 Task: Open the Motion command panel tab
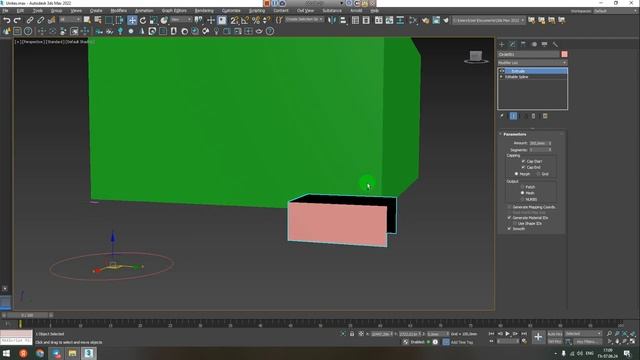534,44
